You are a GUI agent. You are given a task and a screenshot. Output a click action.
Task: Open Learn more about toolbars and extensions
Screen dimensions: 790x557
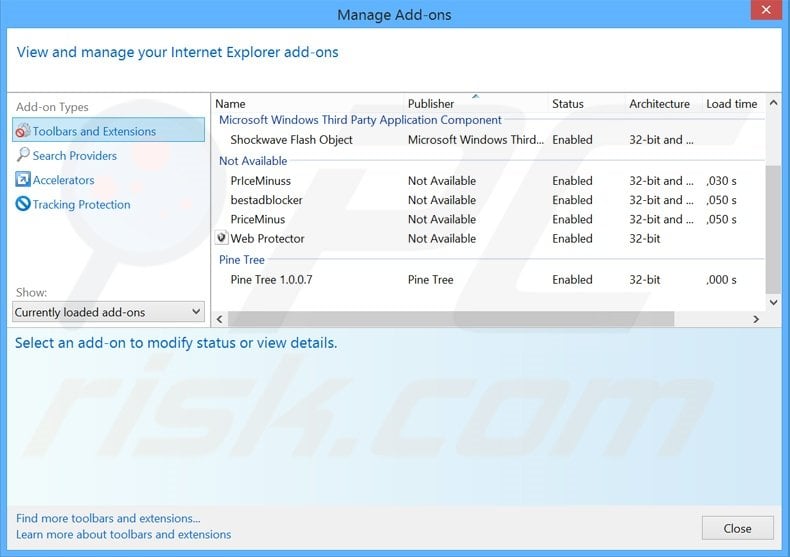pyautogui.click(x=123, y=534)
